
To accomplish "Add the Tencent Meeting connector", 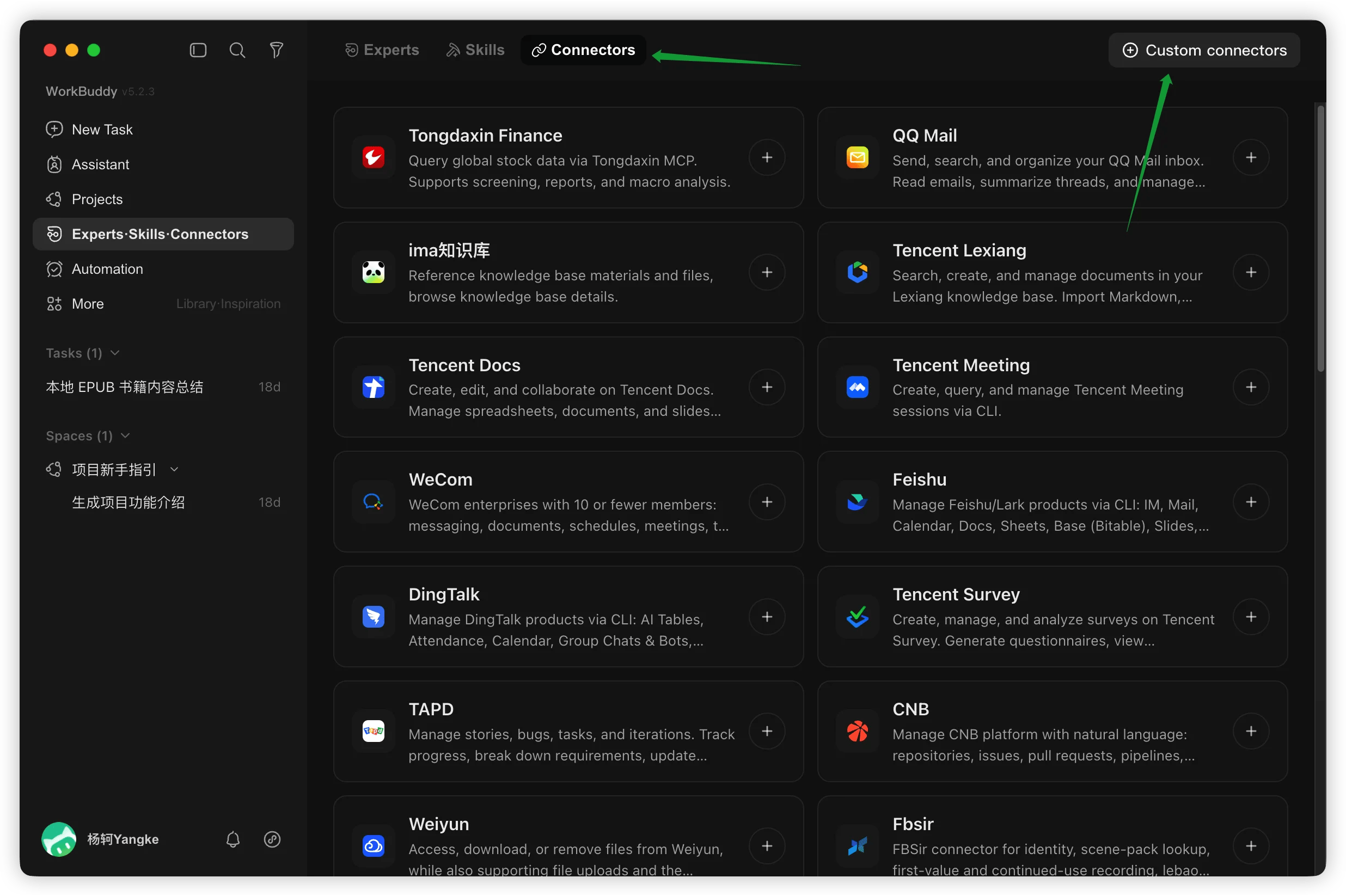I will pos(1251,387).
